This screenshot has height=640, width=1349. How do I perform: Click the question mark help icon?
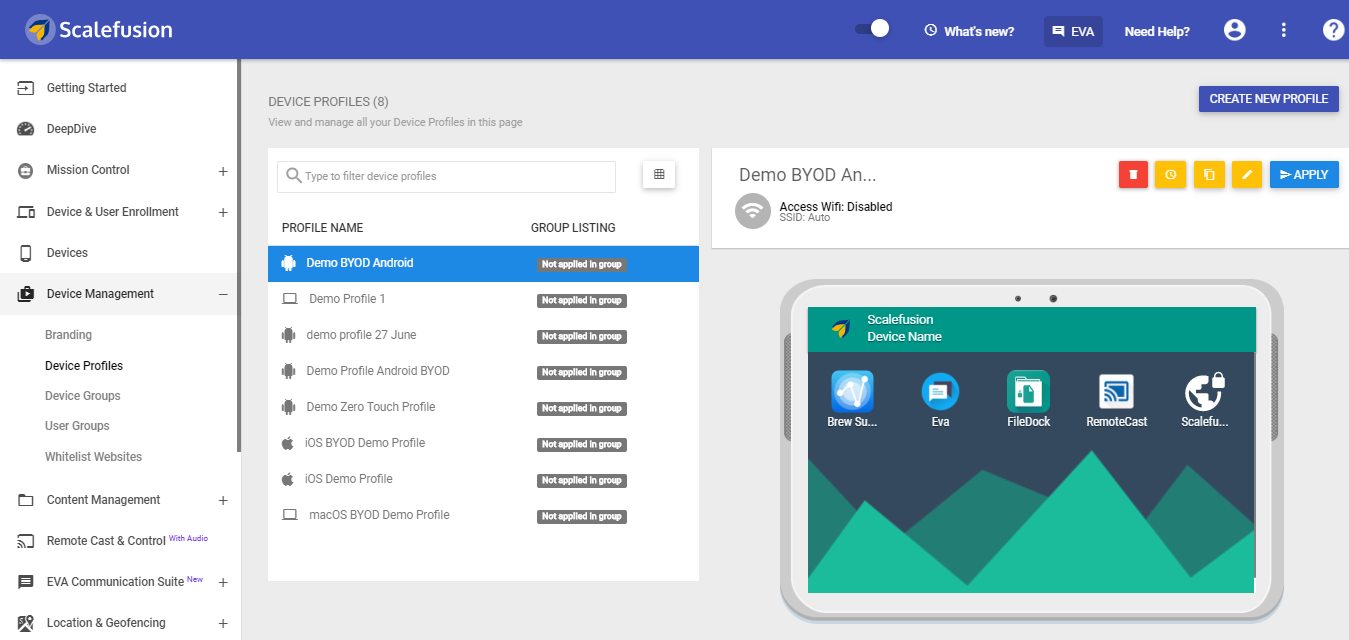[x=1333, y=30]
